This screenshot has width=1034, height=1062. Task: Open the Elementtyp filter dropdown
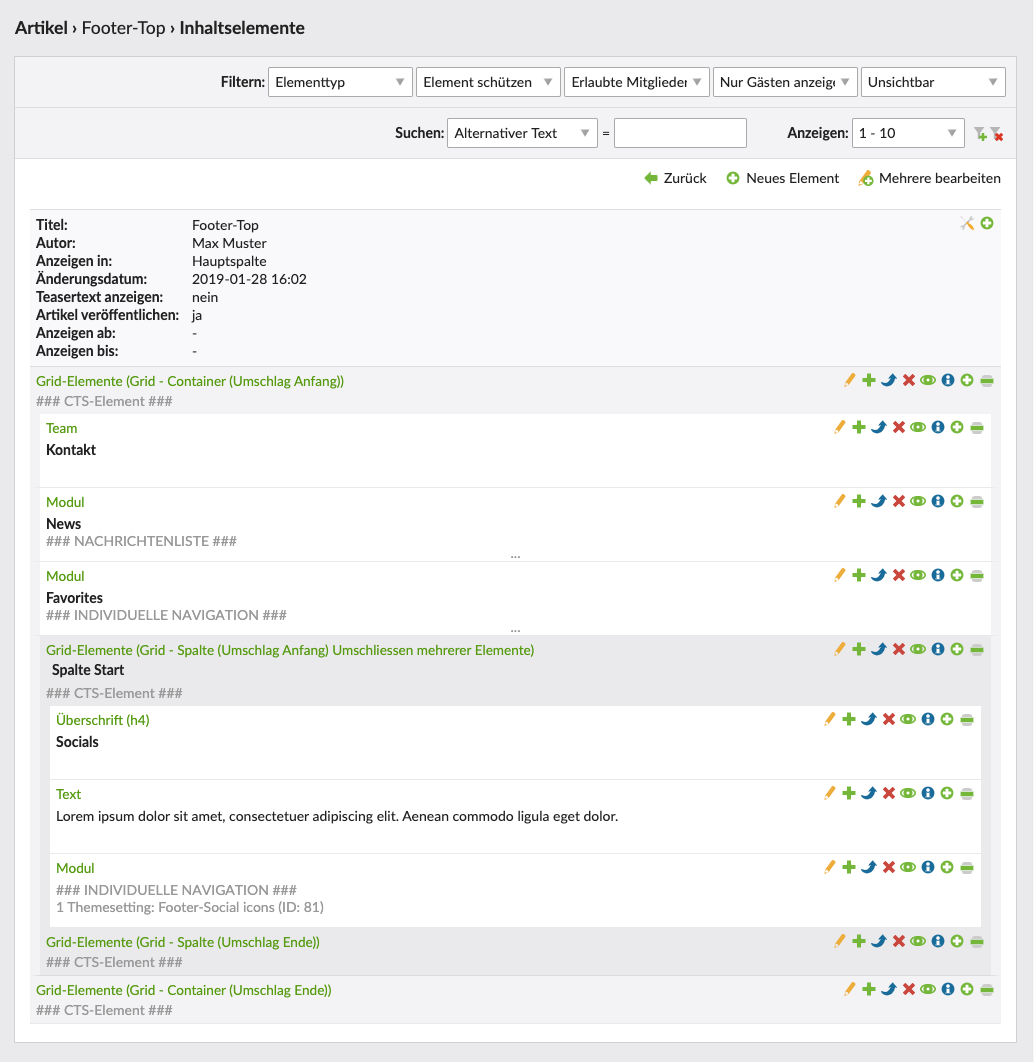[x=340, y=82]
